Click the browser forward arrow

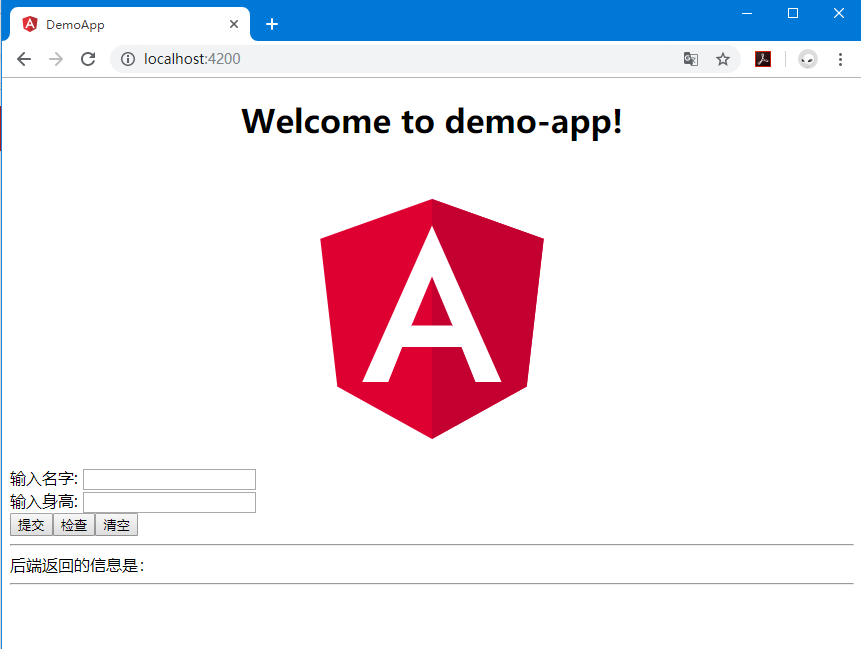[x=56, y=59]
